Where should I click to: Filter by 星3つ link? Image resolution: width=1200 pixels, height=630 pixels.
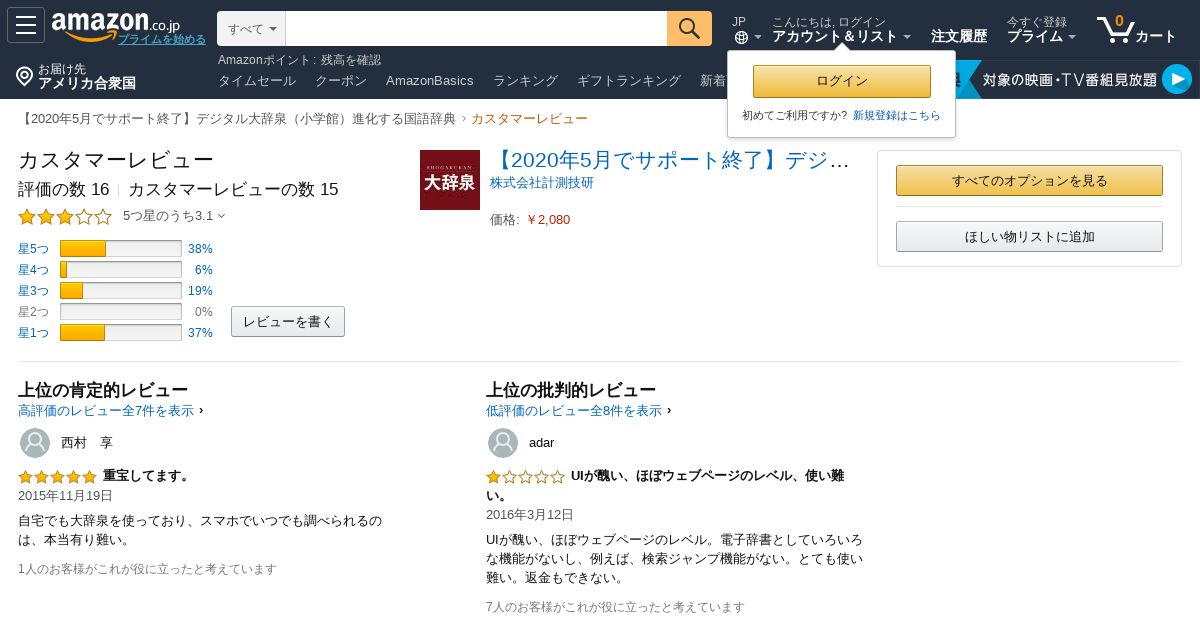tap(33, 291)
